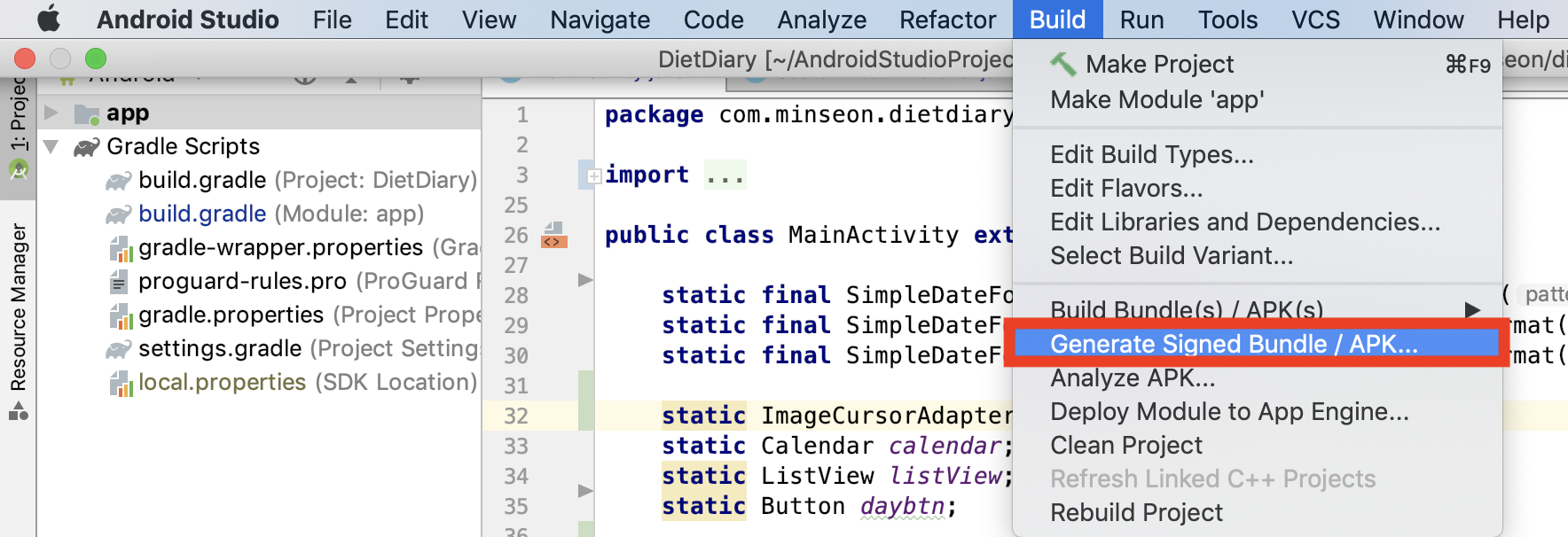1568x537 pixels.
Task: Select Make Module 'app'
Action: (1258, 100)
